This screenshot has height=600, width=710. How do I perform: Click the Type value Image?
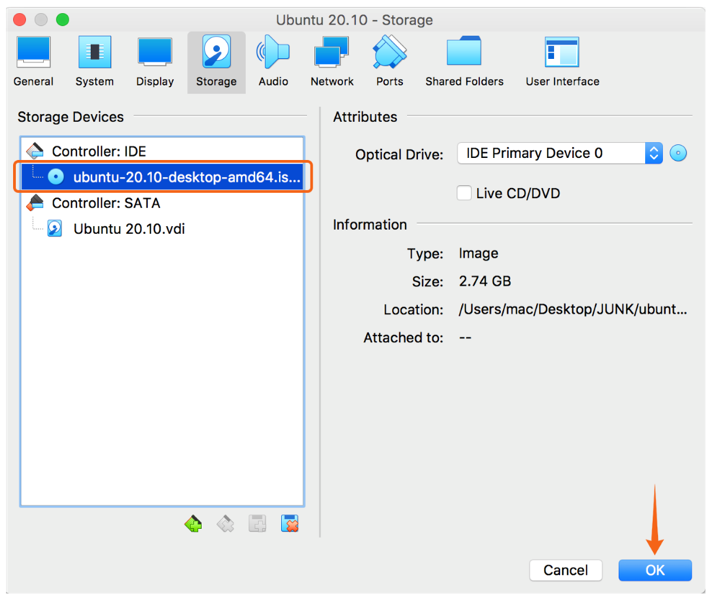pos(478,253)
